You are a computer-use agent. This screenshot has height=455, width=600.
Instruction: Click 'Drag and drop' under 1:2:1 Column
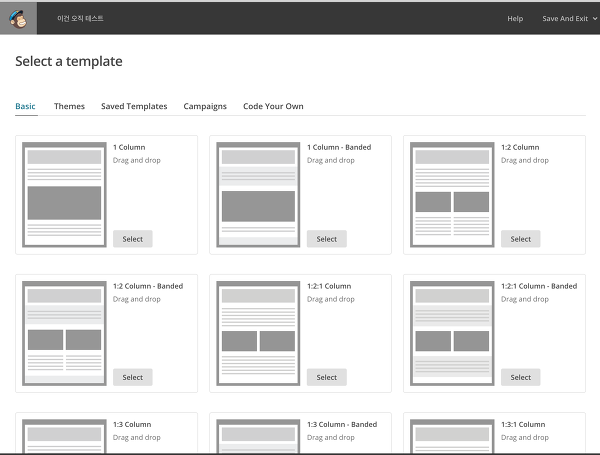pos(331,299)
